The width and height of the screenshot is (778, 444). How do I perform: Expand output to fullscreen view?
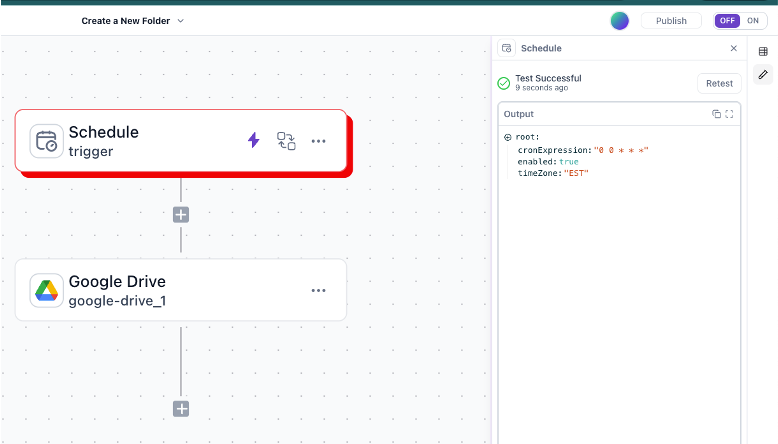(x=729, y=114)
